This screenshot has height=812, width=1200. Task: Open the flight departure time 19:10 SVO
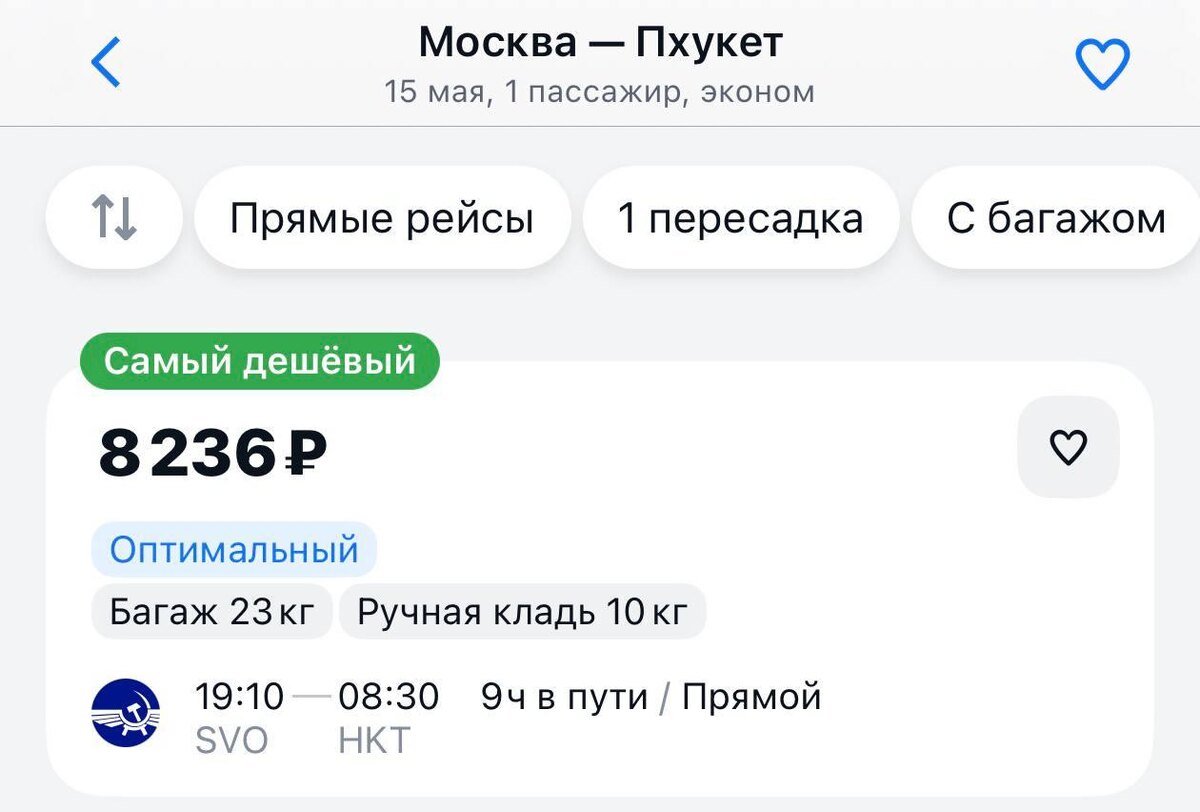240,716
